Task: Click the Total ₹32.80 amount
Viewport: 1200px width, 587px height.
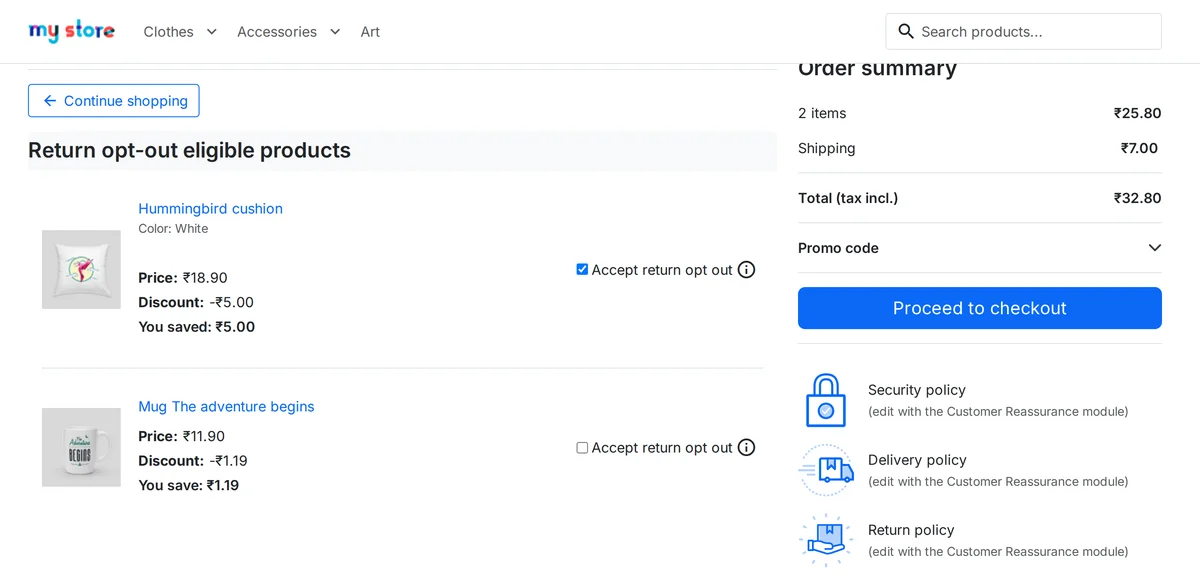Action: [x=1138, y=198]
